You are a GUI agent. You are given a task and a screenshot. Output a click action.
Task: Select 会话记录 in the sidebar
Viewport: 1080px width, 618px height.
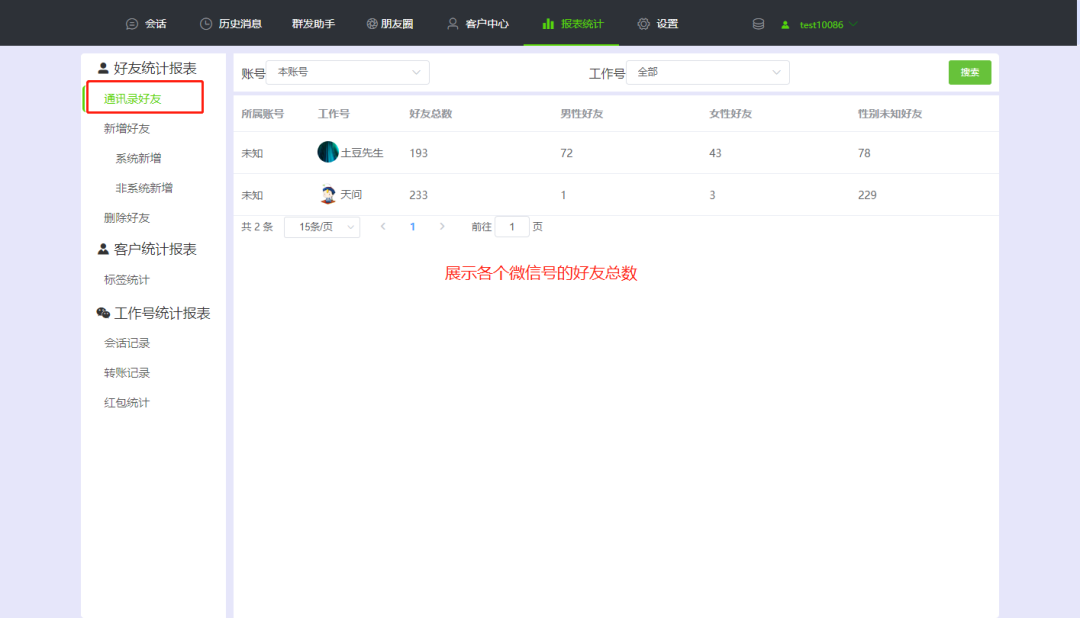point(127,343)
